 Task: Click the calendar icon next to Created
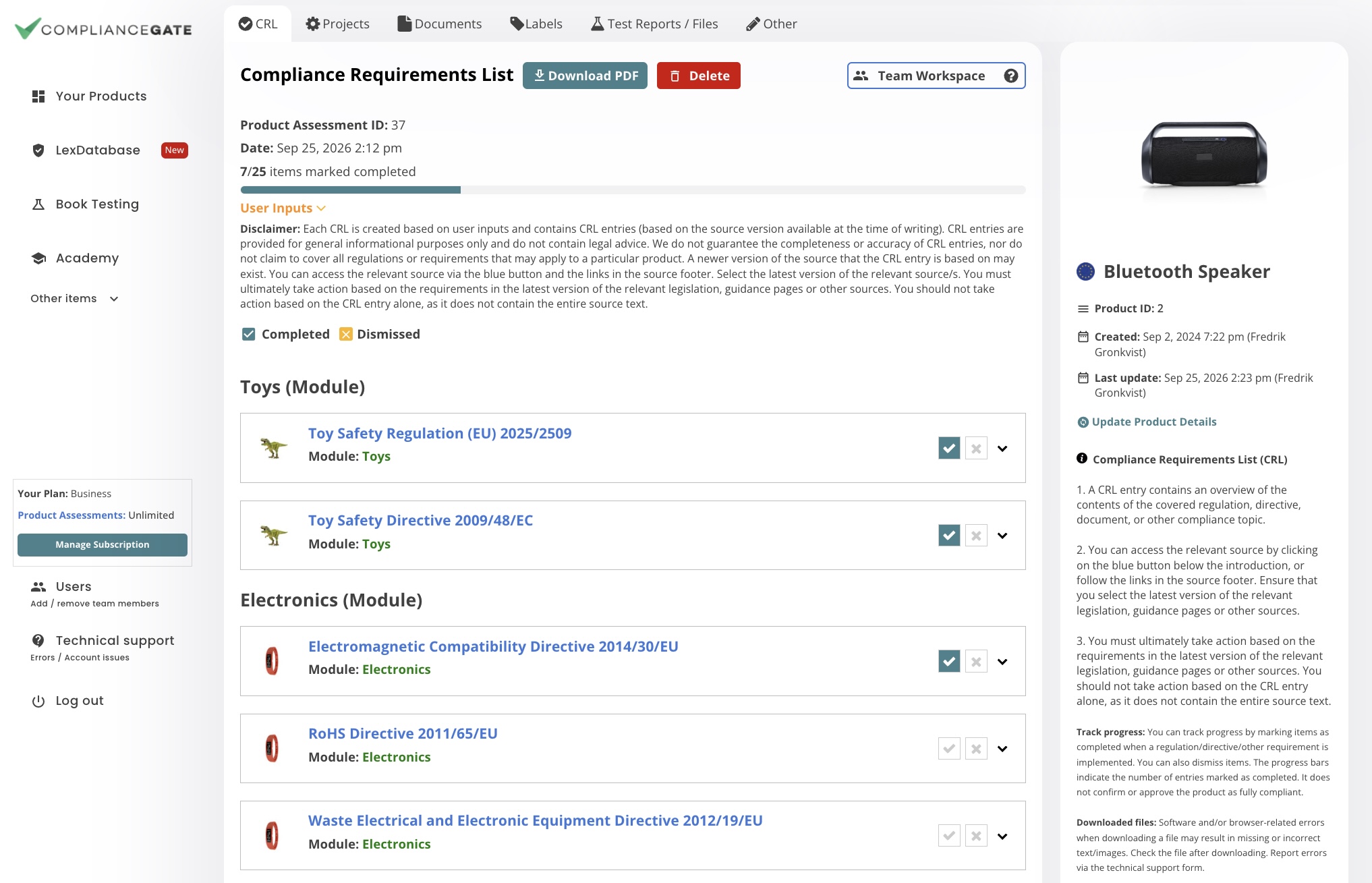(1083, 337)
